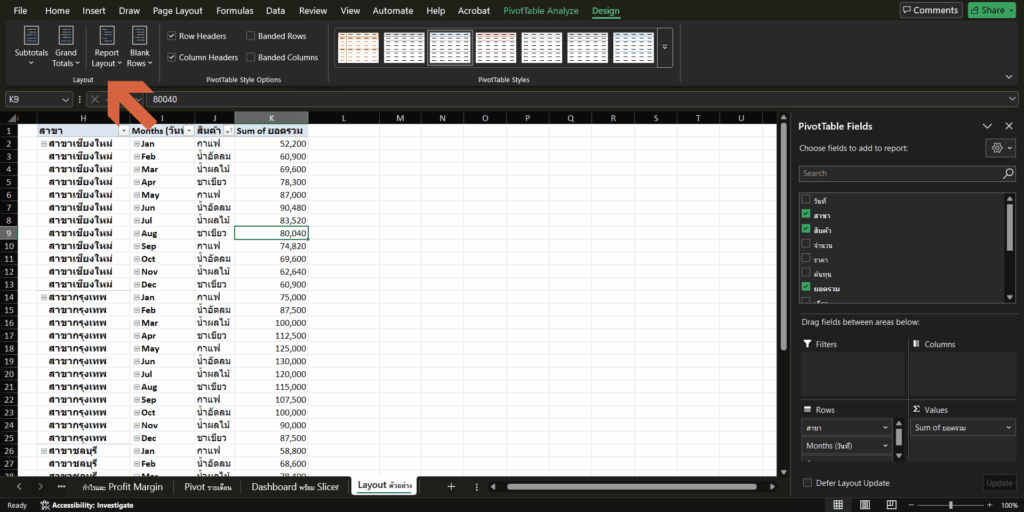Click Accessibility: Investigate in status bar
The width and height of the screenshot is (1024, 512).
click(x=87, y=505)
